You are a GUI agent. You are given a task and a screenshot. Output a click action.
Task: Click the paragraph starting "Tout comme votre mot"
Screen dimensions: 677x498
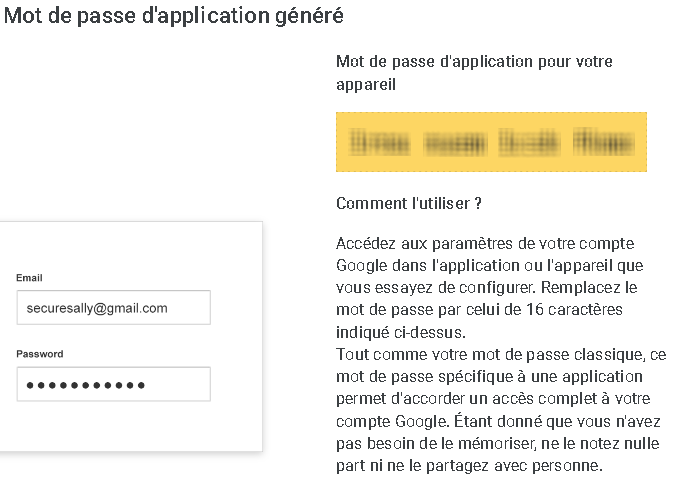pyautogui.click(x=501, y=410)
